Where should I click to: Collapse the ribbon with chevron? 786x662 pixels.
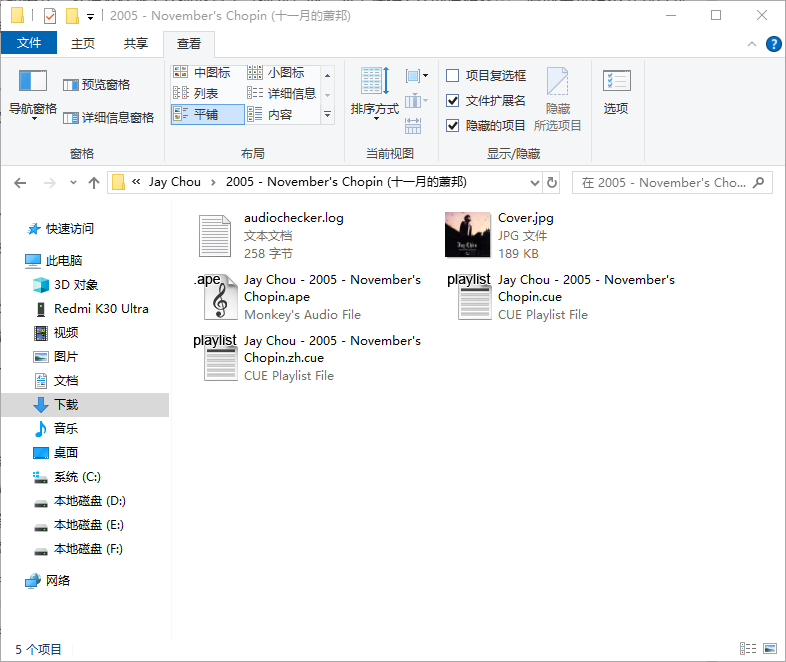pyautogui.click(x=751, y=44)
